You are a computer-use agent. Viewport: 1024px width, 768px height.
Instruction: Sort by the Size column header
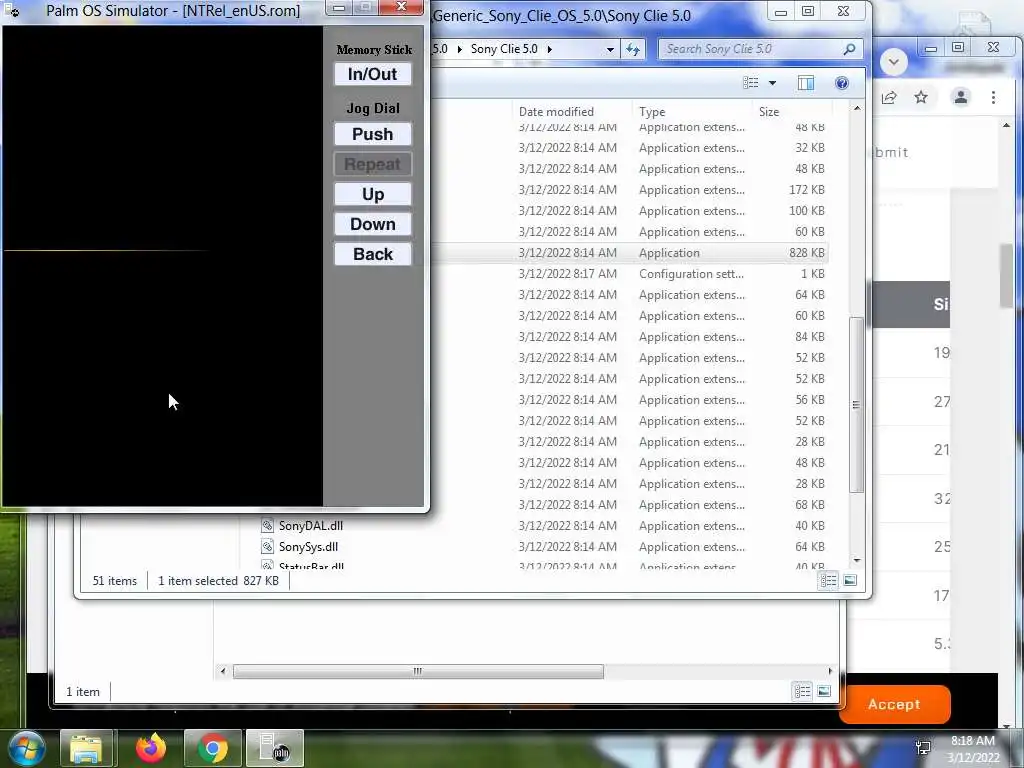[x=769, y=112]
